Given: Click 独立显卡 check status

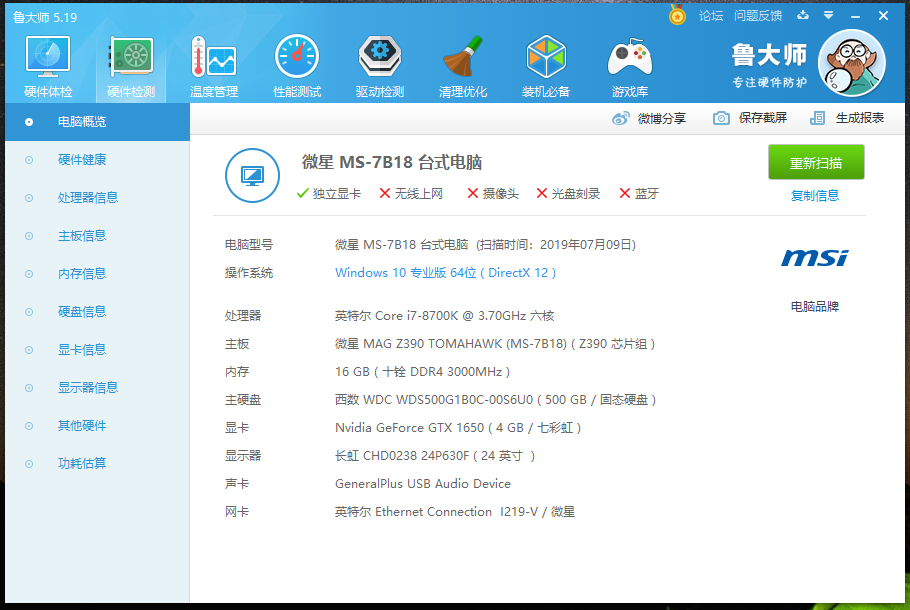Looking at the screenshot, I should point(328,194).
